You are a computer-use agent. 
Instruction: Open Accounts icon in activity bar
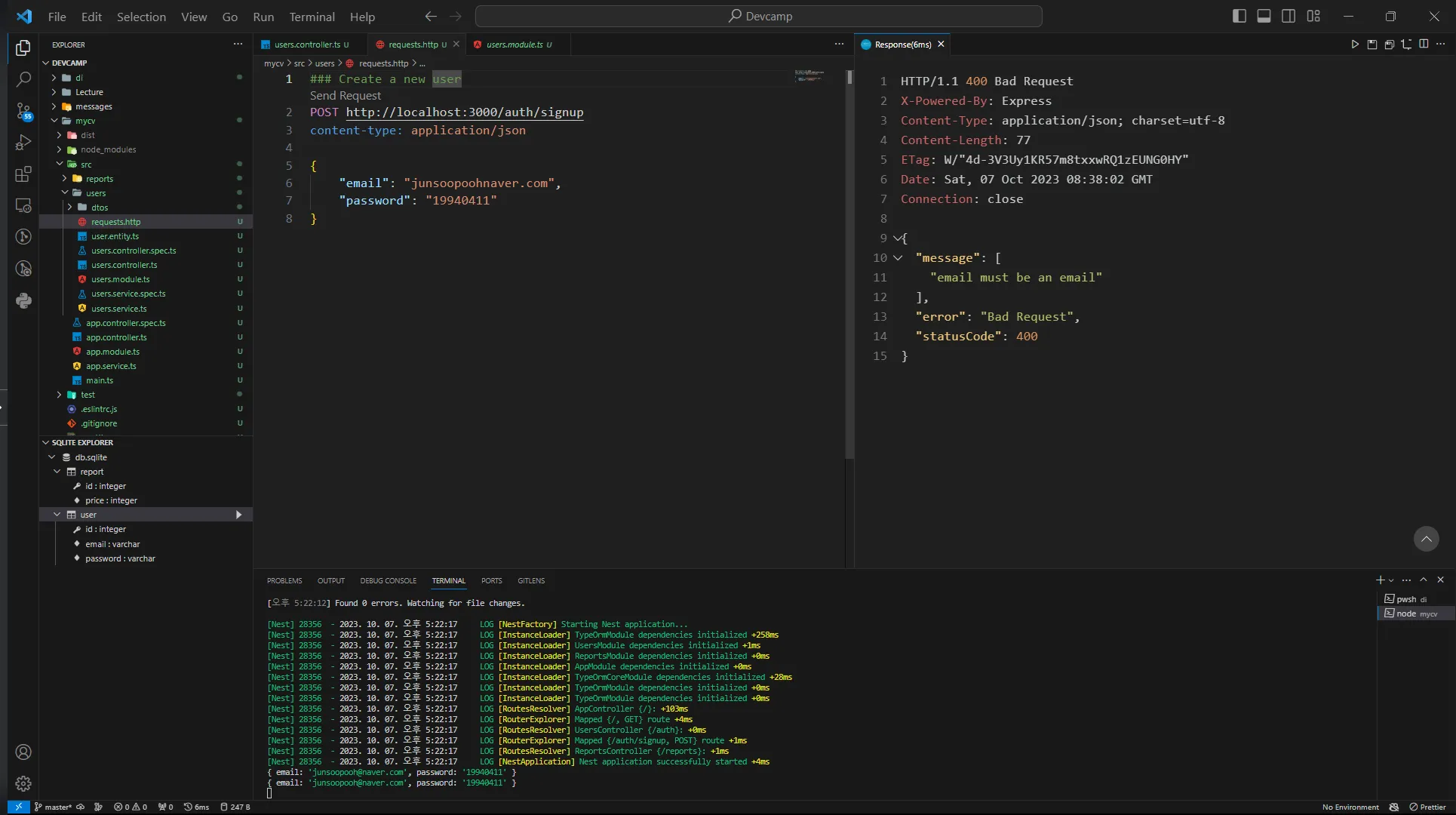23,752
